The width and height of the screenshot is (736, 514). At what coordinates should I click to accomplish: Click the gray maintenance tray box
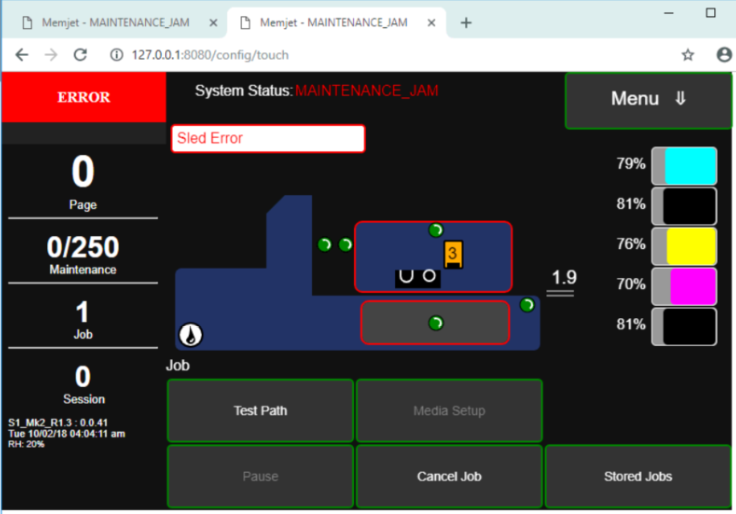click(435, 323)
